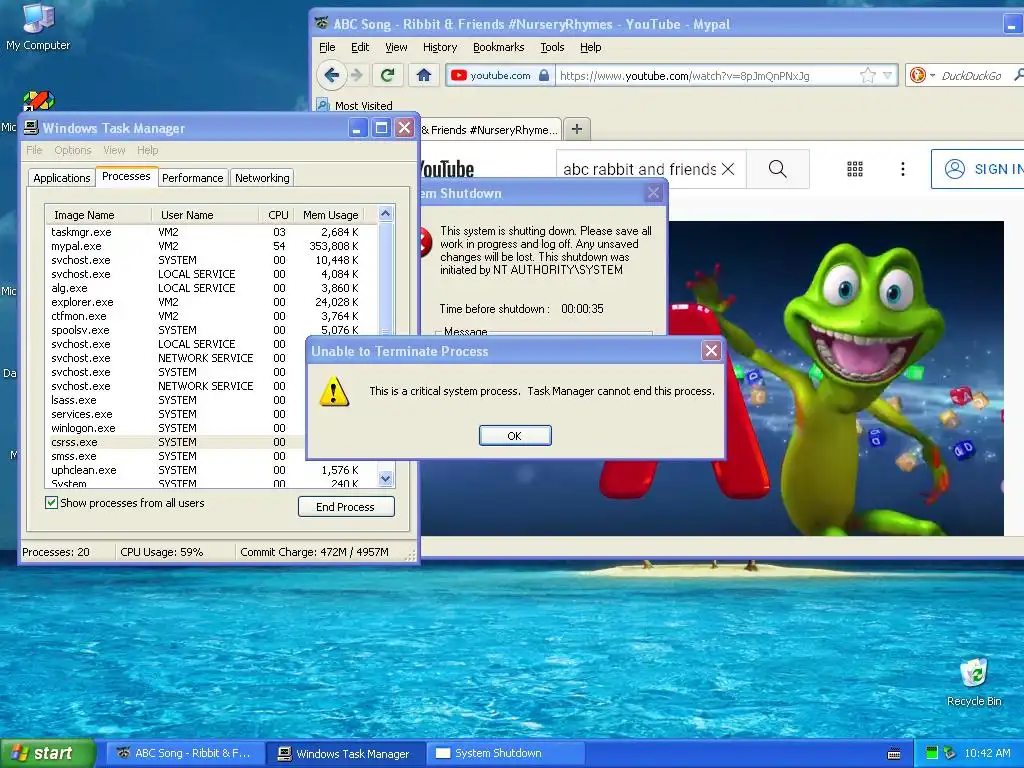Go to the browser Home page
The width and height of the screenshot is (1024, 768).
tap(424, 75)
